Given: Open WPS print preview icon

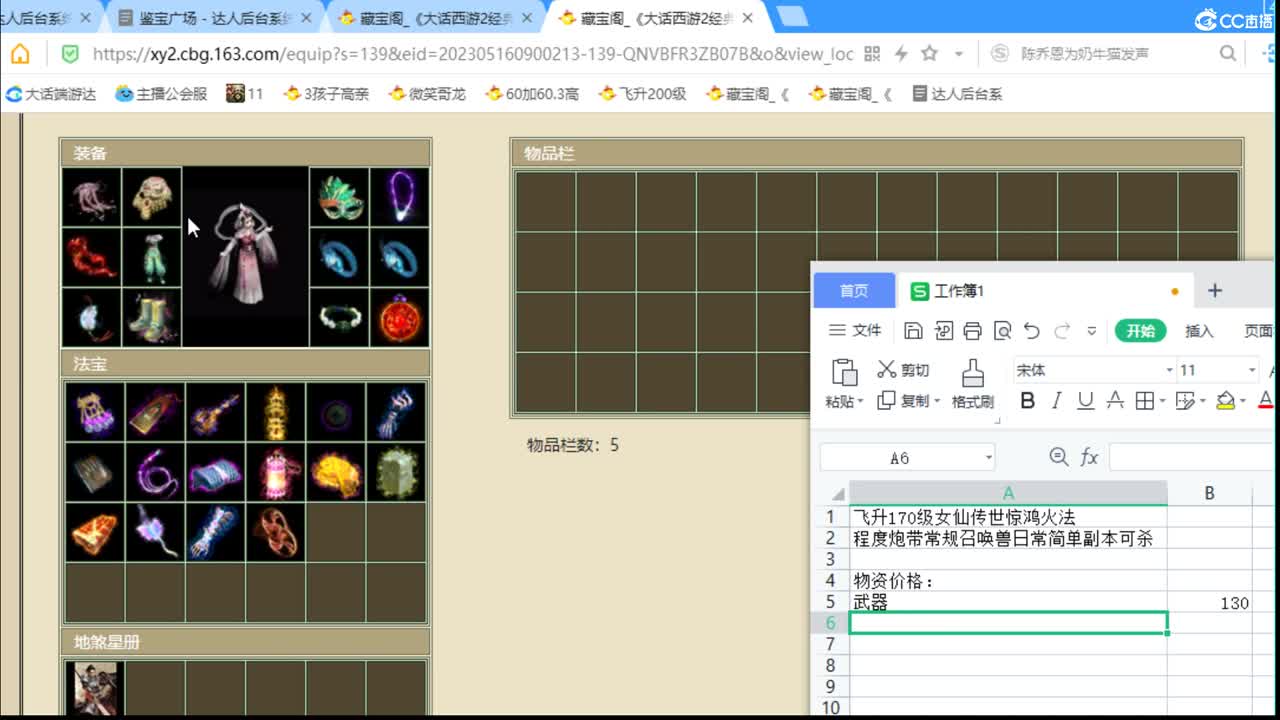Looking at the screenshot, I should click(x=1003, y=331).
